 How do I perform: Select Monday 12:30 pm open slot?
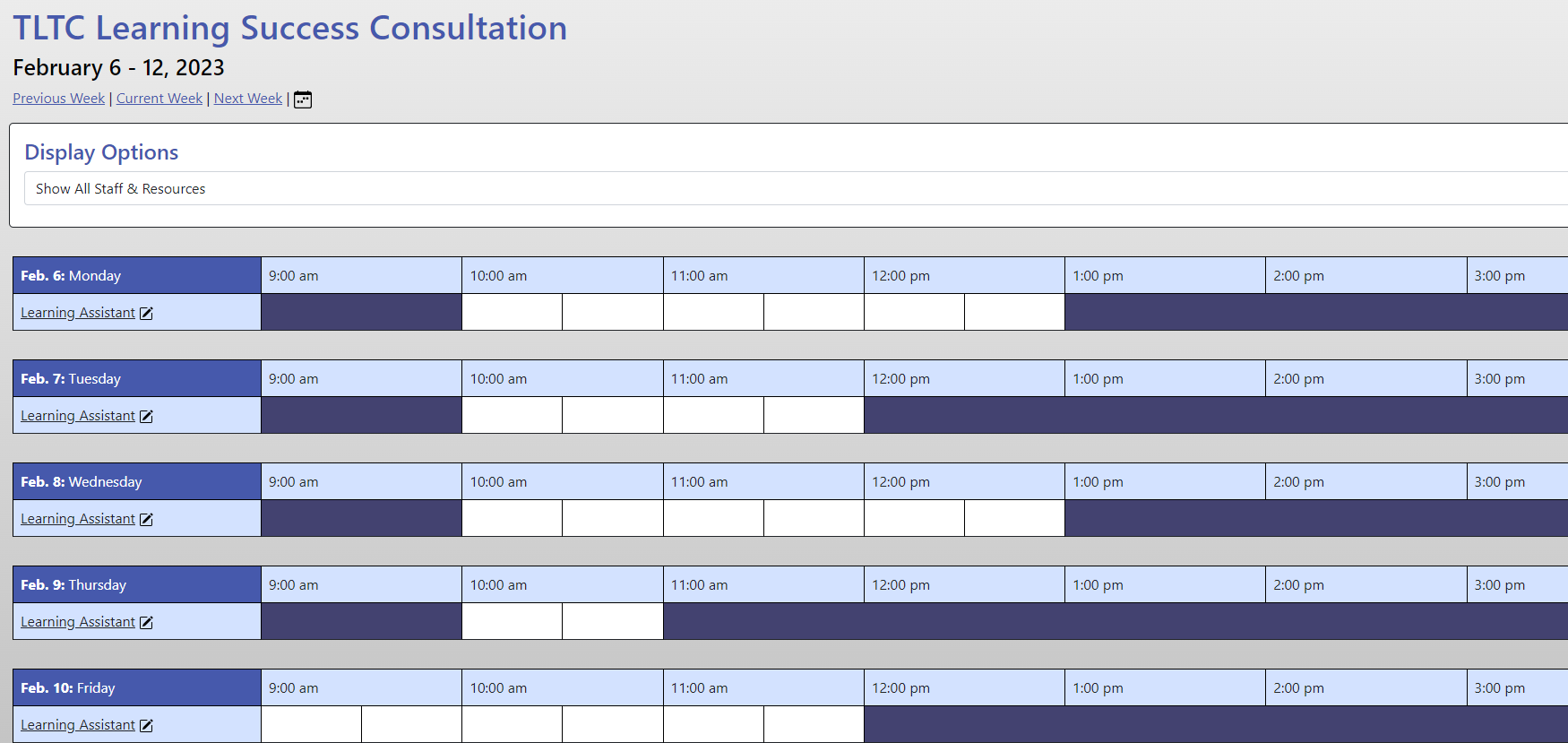coord(1014,312)
